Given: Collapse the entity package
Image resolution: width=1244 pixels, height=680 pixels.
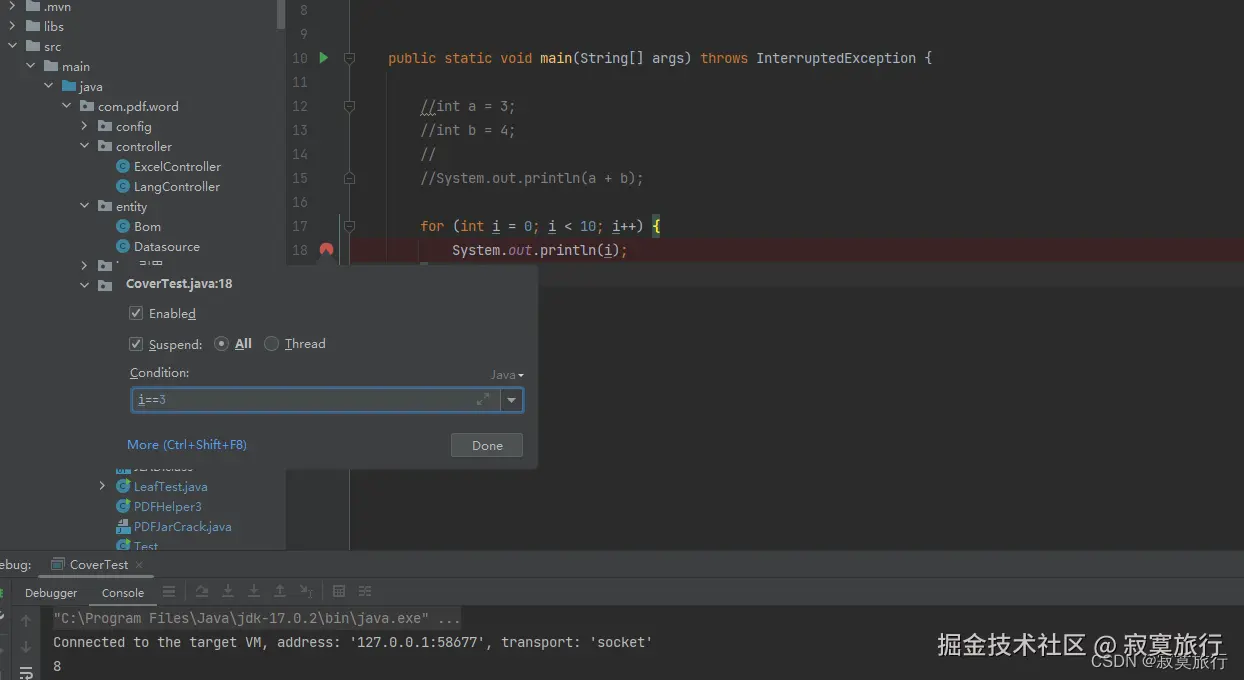Looking at the screenshot, I should (x=84, y=206).
